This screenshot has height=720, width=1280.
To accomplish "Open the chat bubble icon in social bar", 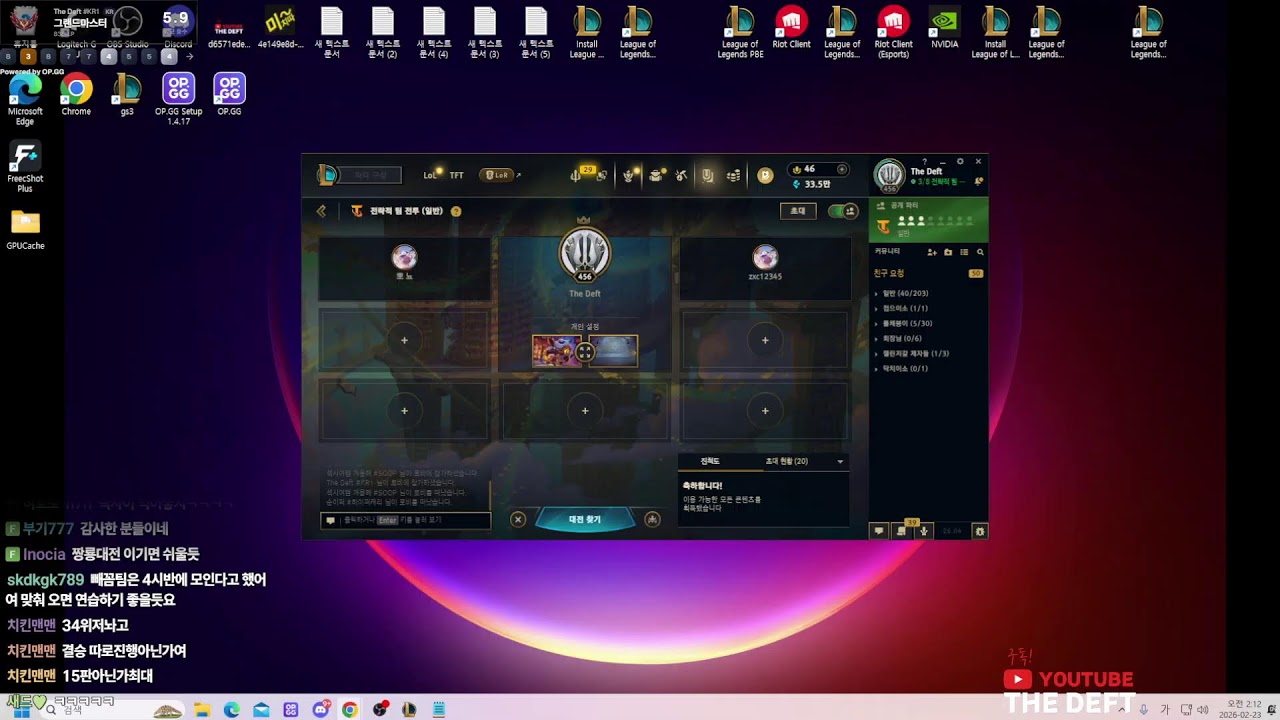I will tap(879, 531).
